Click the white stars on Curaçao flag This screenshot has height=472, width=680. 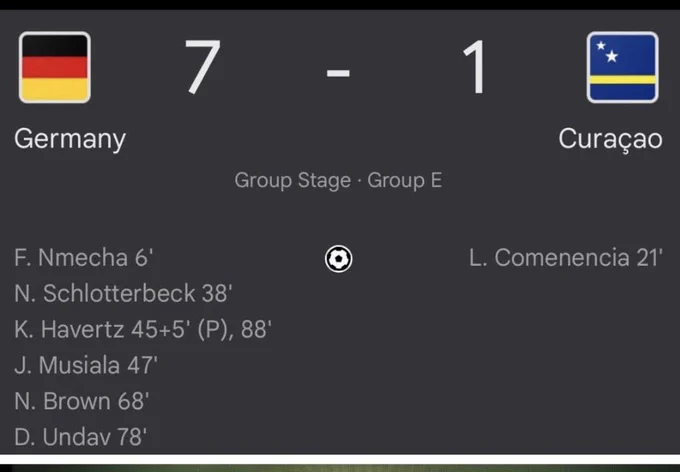point(607,52)
